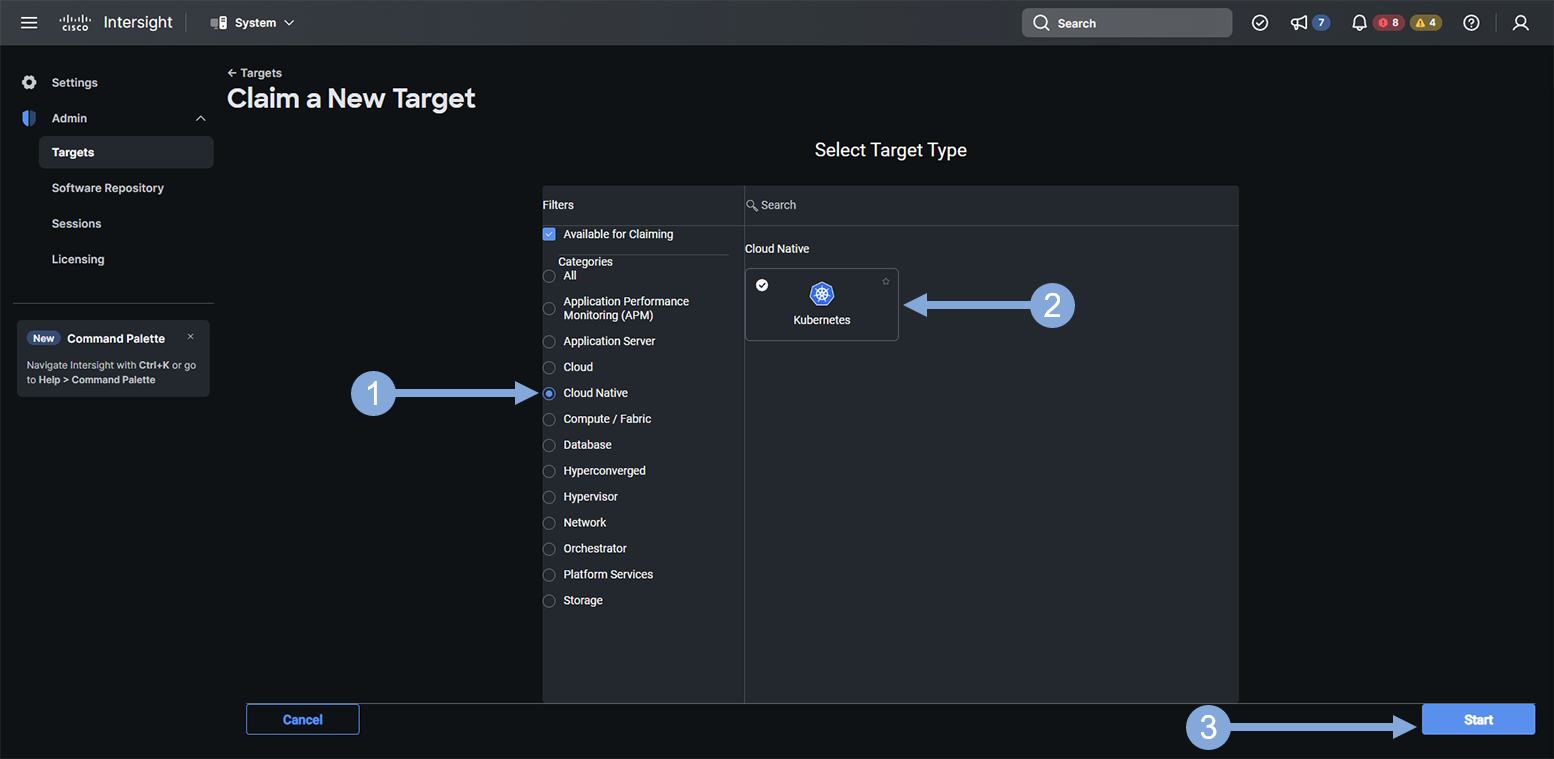The height and width of the screenshot is (759, 1554).
Task: Select Application Performance Monitoring (APM) category
Action: (x=549, y=308)
